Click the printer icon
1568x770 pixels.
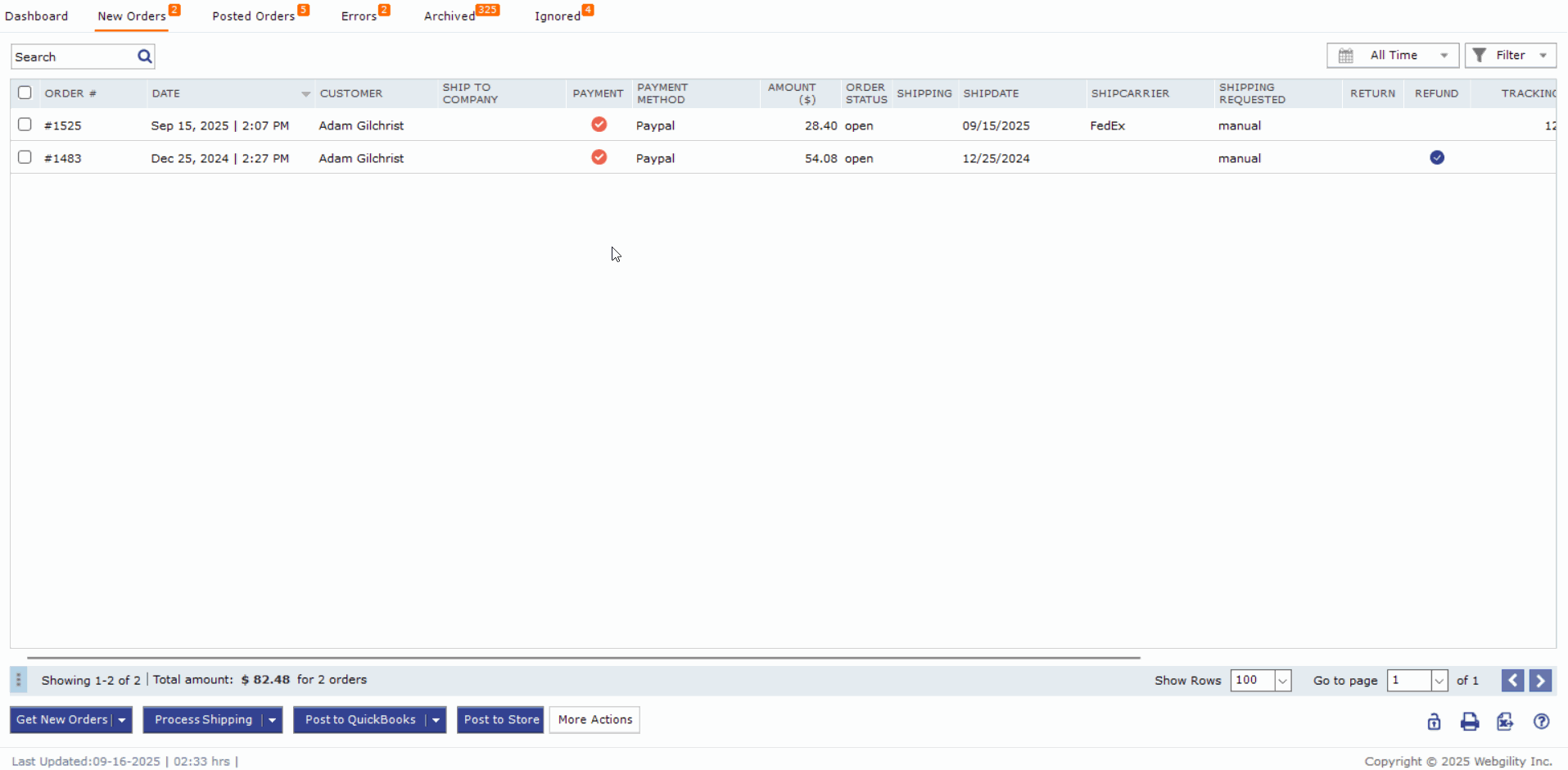tap(1470, 722)
